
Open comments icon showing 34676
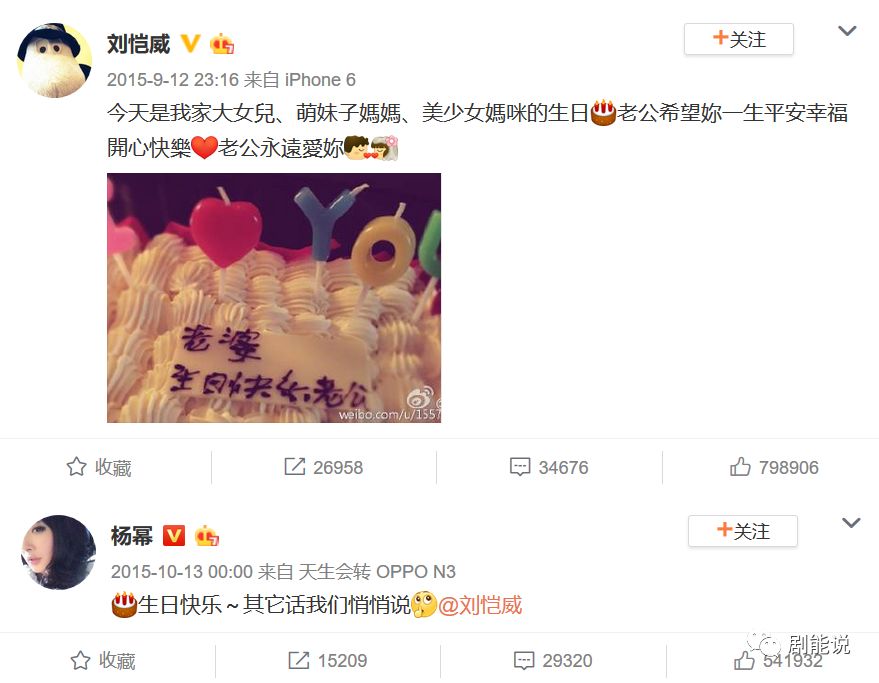point(520,467)
